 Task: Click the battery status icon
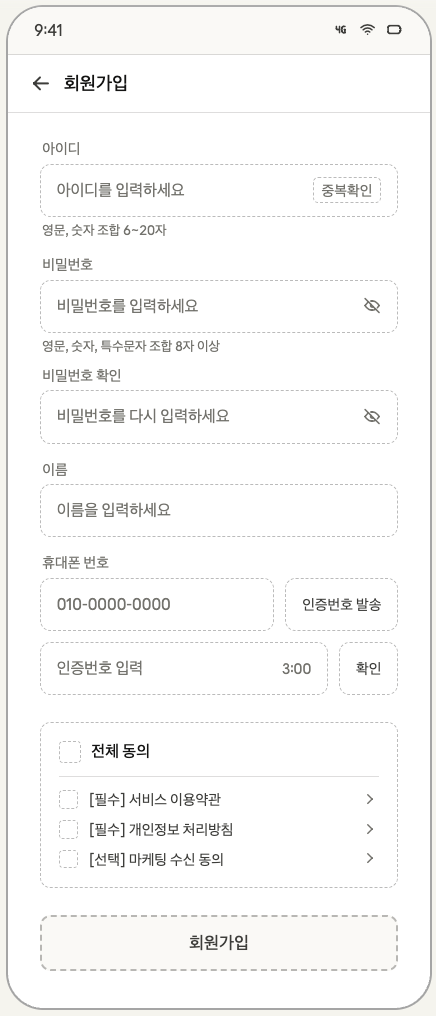(394, 30)
